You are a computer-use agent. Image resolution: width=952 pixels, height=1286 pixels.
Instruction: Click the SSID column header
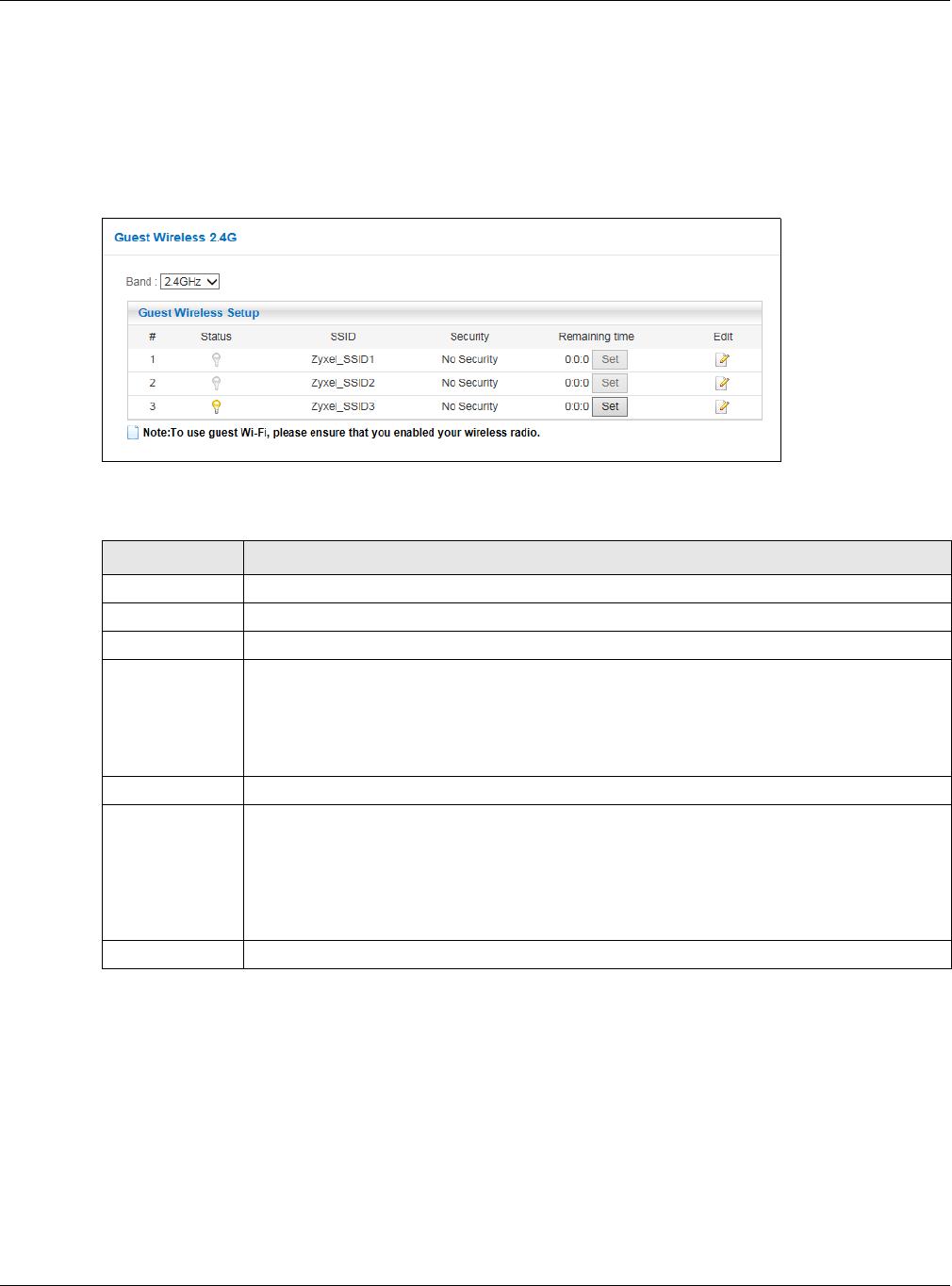click(343, 337)
